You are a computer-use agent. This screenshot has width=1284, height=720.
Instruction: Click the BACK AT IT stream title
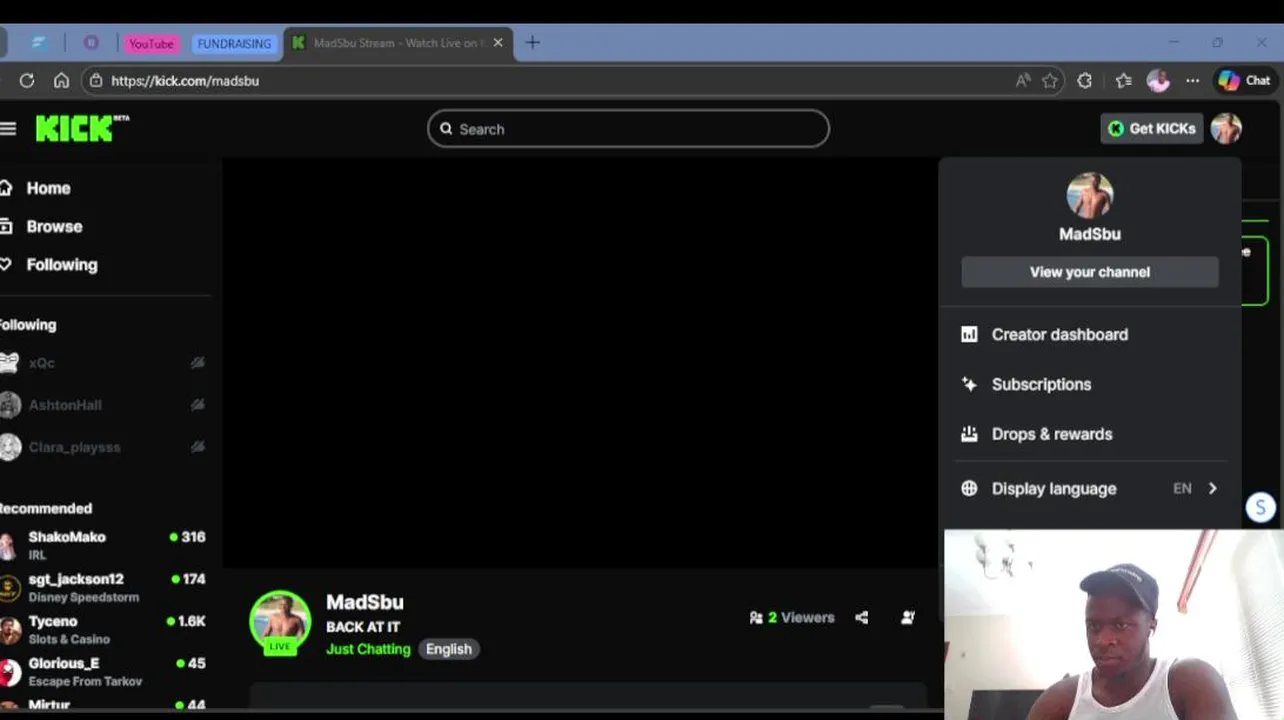coord(363,627)
